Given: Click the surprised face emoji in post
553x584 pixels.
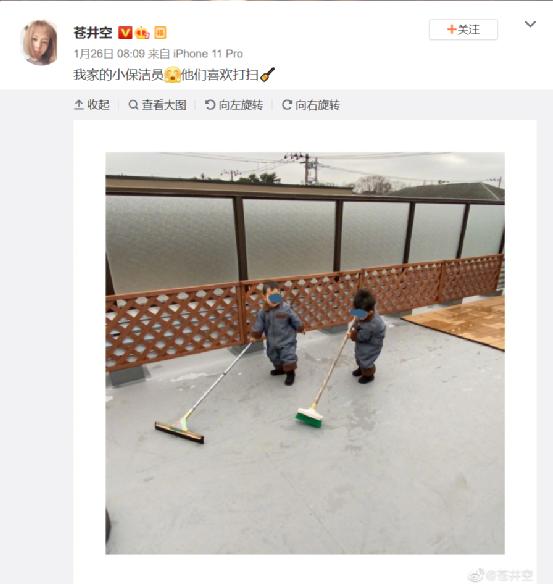Looking at the screenshot, I should [x=172, y=74].
